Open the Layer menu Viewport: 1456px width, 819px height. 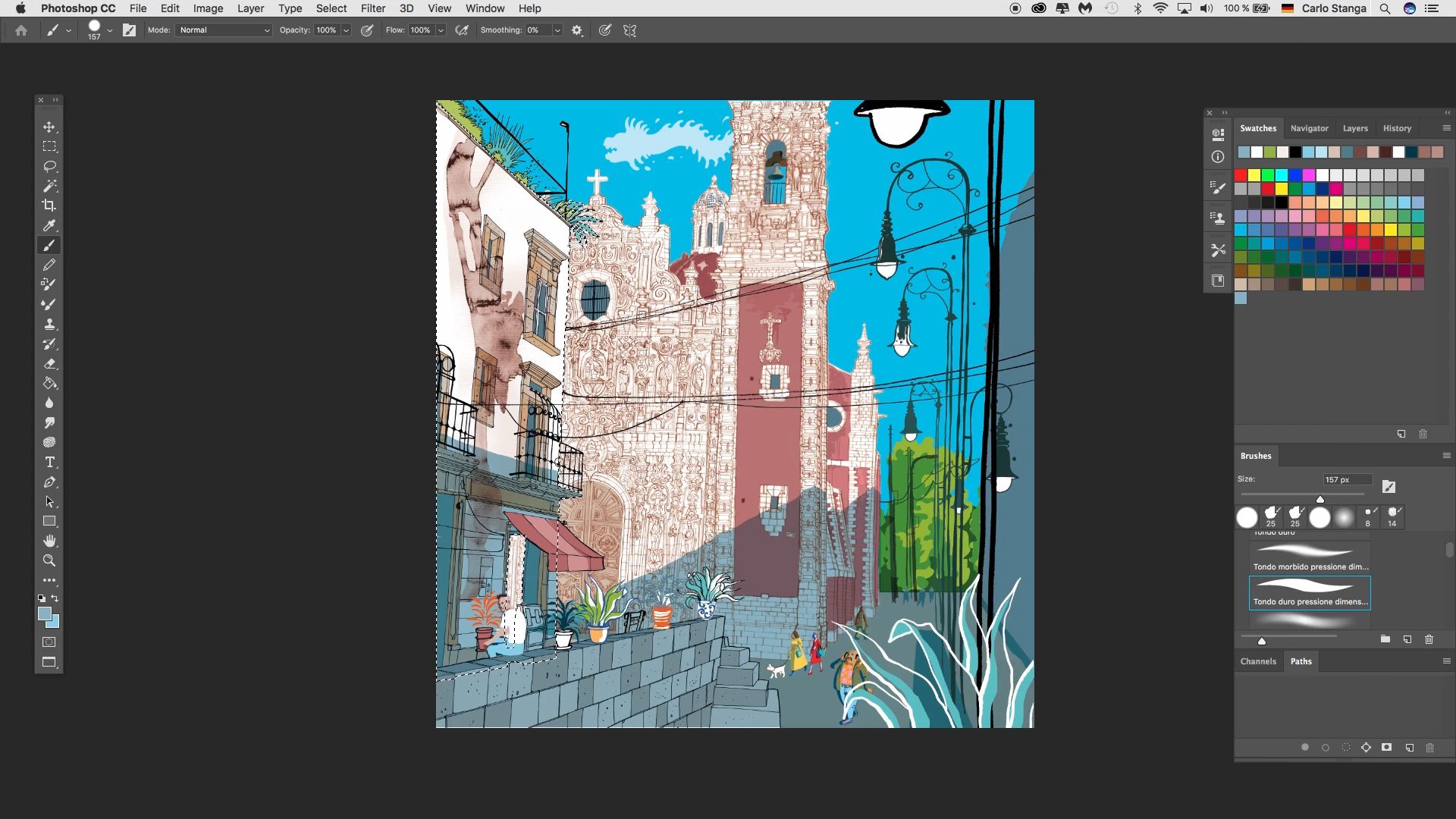tap(250, 8)
